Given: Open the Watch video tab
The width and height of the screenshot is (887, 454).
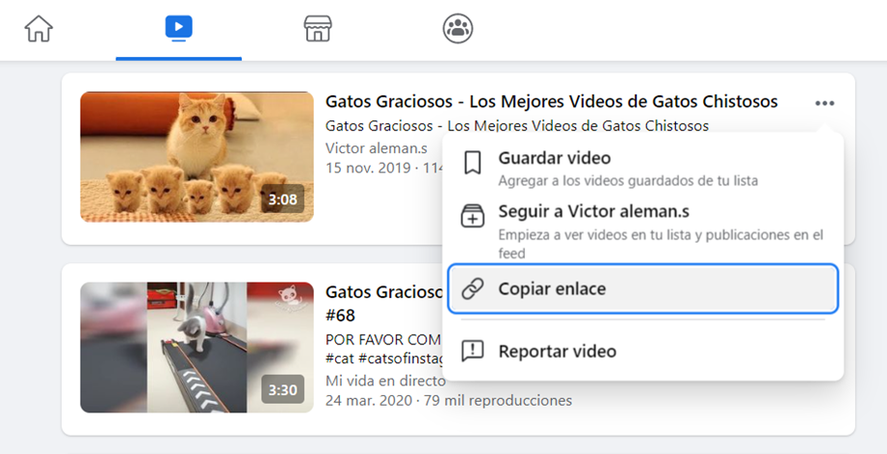Looking at the screenshot, I should [x=179, y=28].
